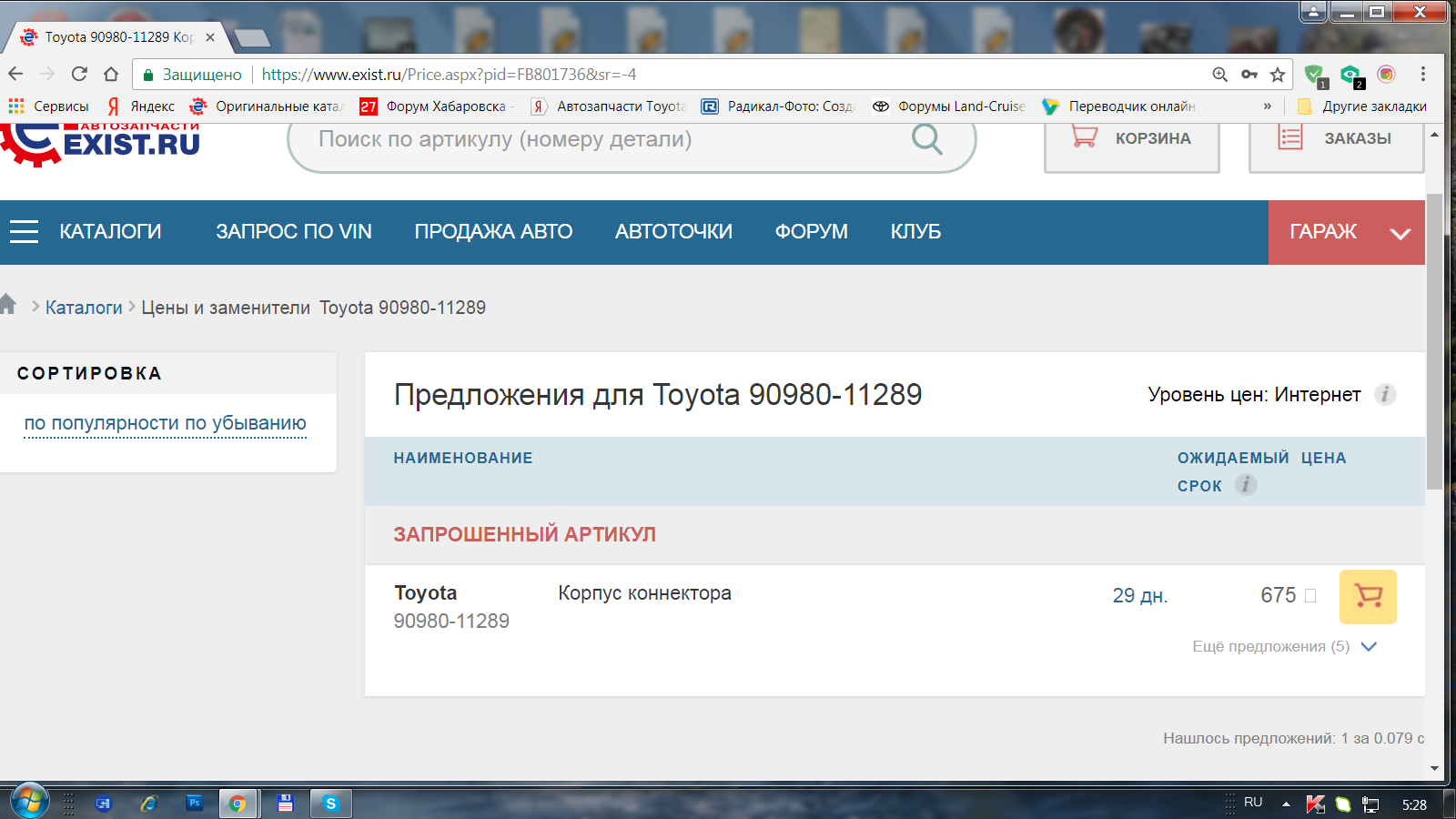Expand the ГАРАЖ dropdown
Viewport: 1456px width, 819px height.
click(x=1347, y=233)
